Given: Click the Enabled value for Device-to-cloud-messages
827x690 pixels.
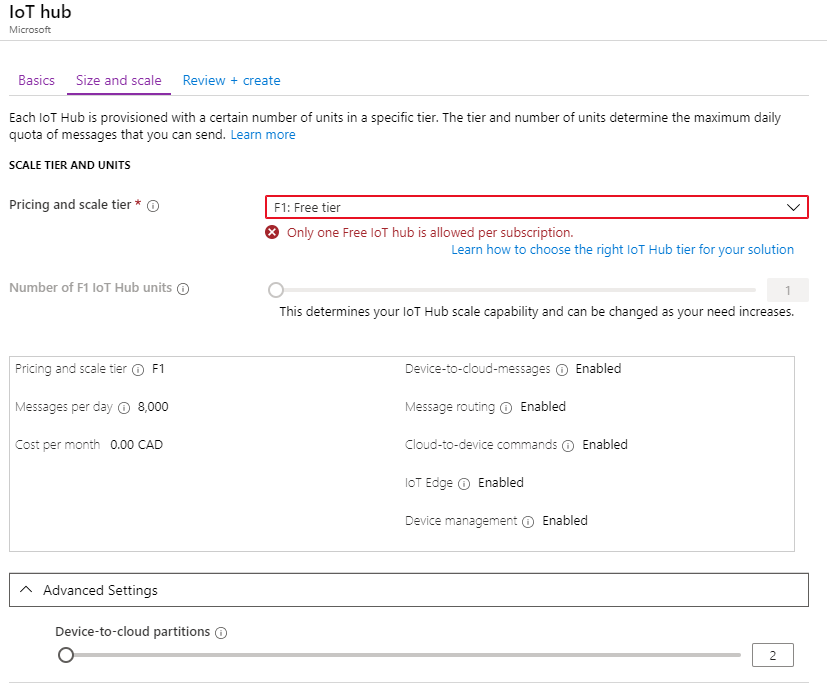Looking at the screenshot, I should [x=598, y=369].
